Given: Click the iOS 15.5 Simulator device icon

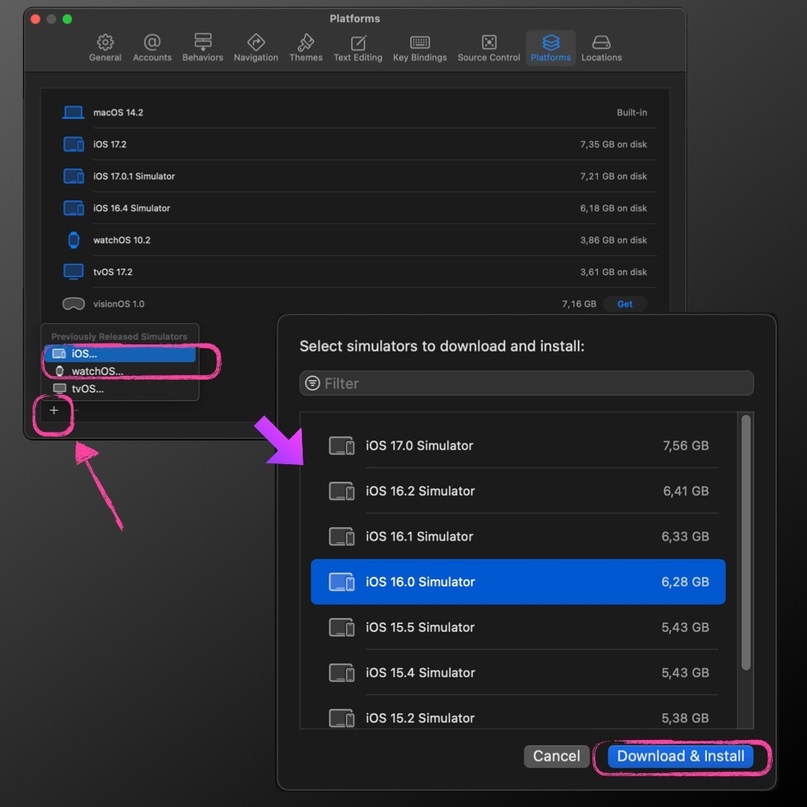Looking at the screenshot, I should pyautogui.click(x=341, y=627).
